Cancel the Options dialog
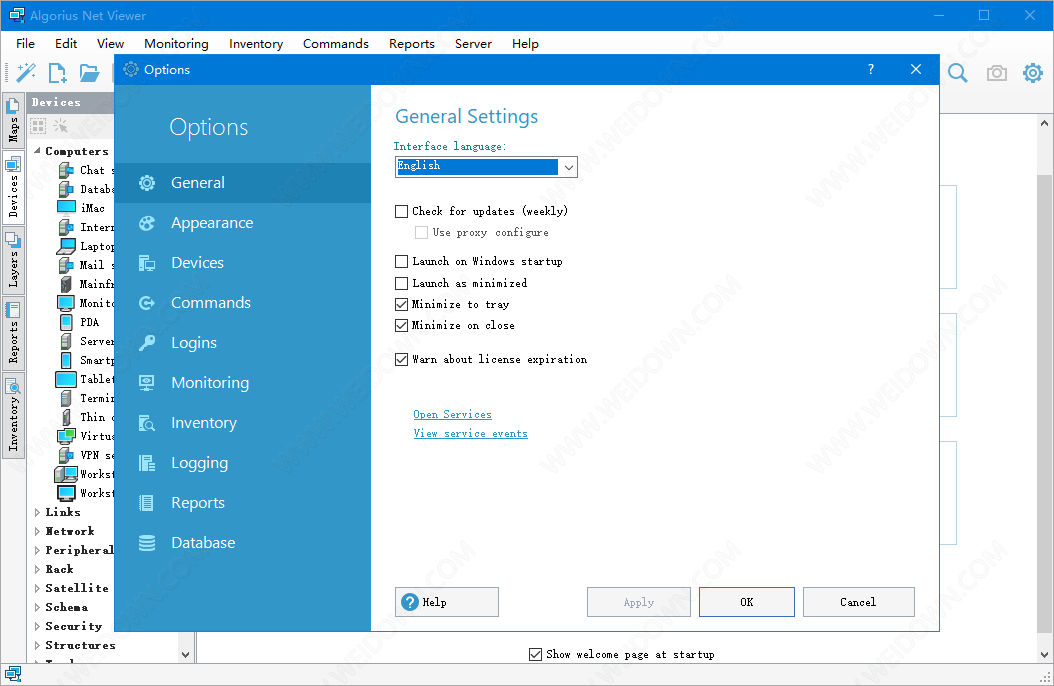The height and width of the screenshot is (686, 1054). tap(858, 602)
